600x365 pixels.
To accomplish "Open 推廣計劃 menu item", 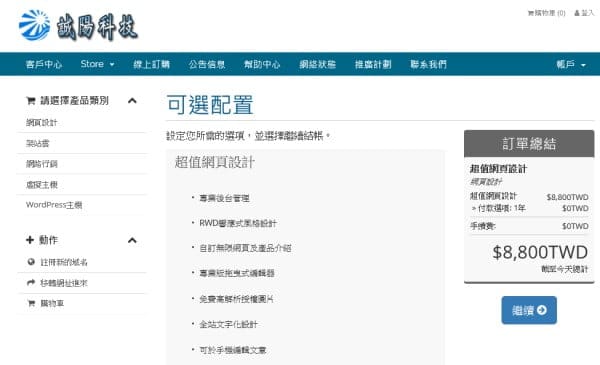I will coord(373,64).
